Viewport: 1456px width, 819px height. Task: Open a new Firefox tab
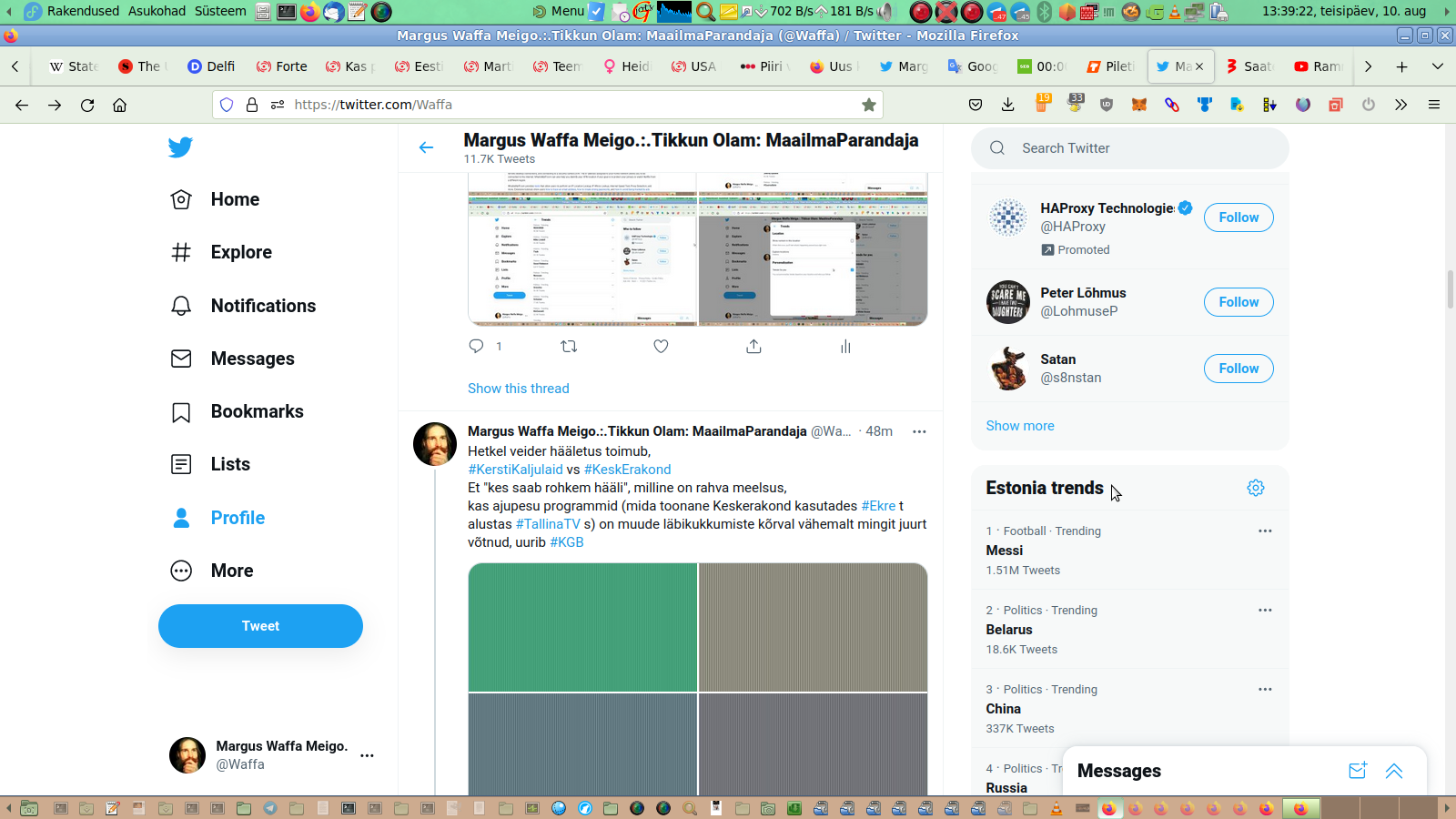[x=1402, y=66]
